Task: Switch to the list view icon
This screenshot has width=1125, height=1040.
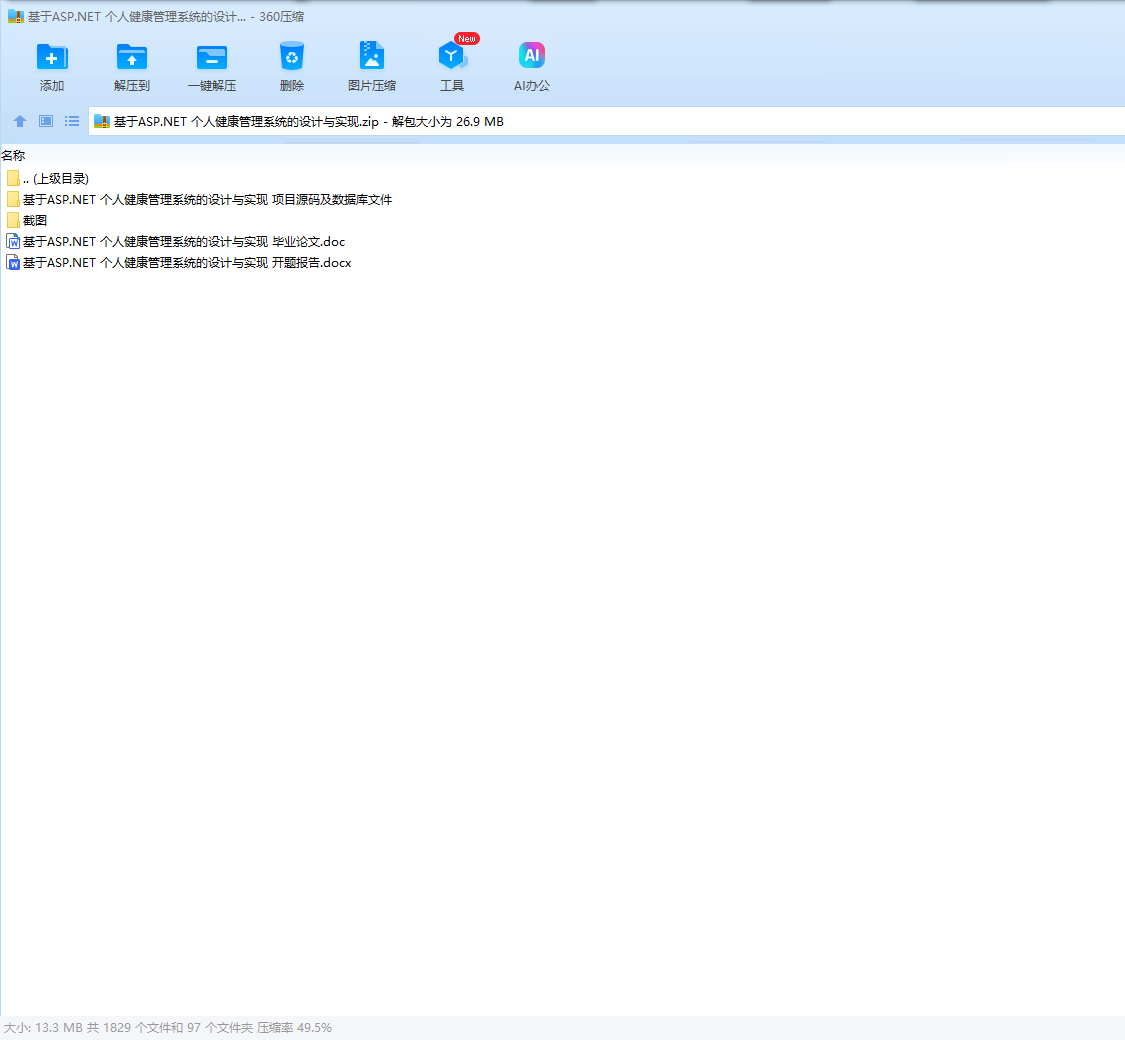Action: point(72,121)
